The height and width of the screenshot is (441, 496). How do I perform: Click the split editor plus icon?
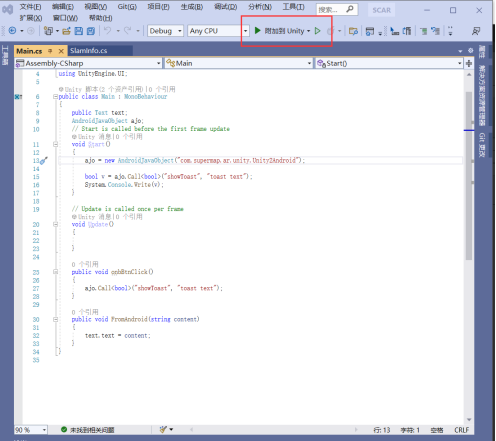(x=469, y=63)
